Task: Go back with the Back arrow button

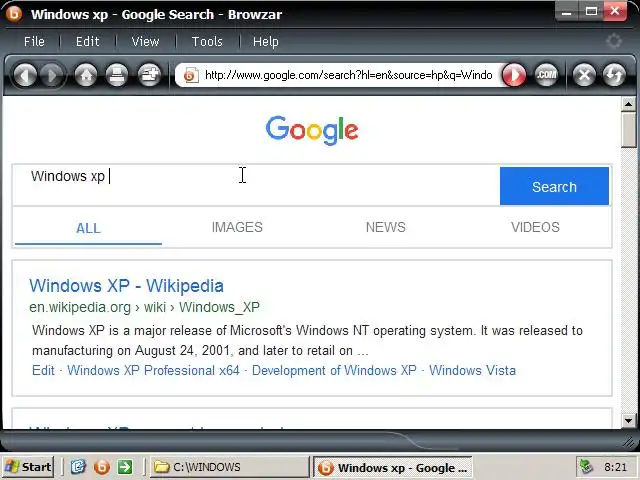Action: [x=25, y=76]
